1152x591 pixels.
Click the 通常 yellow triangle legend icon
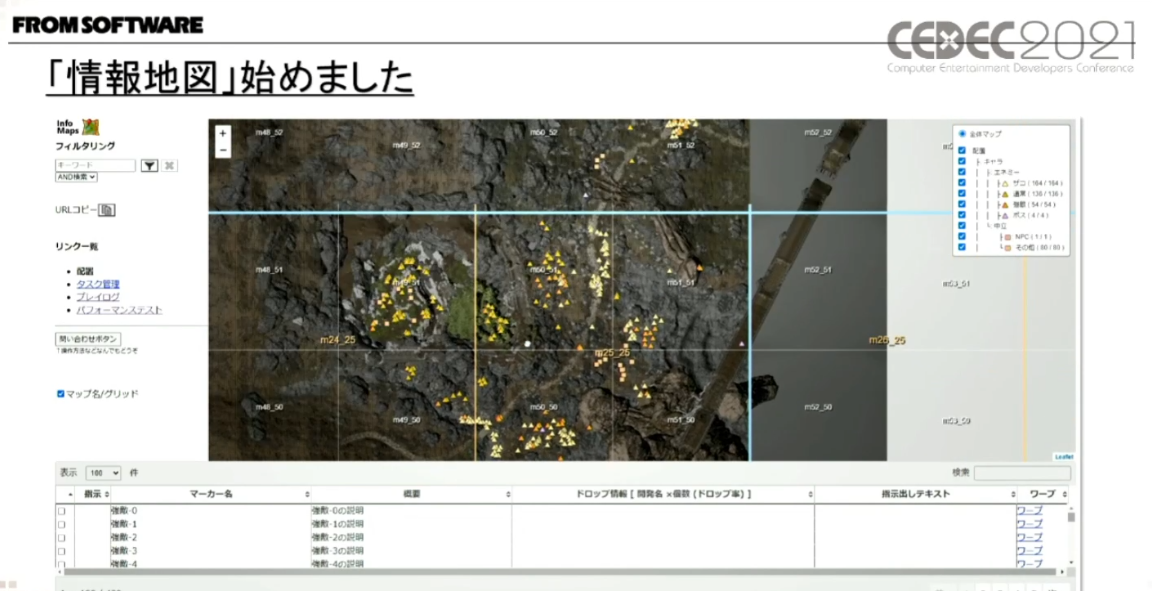[x=1005, y=194]
